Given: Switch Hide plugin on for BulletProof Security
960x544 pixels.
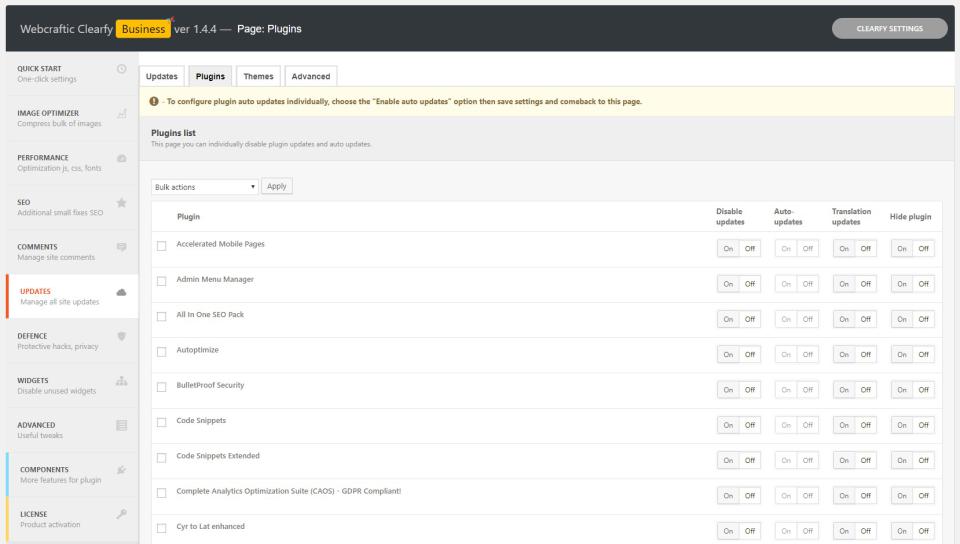Looking at the screenshot, I should pyautogui.click(x=901, y=389).
